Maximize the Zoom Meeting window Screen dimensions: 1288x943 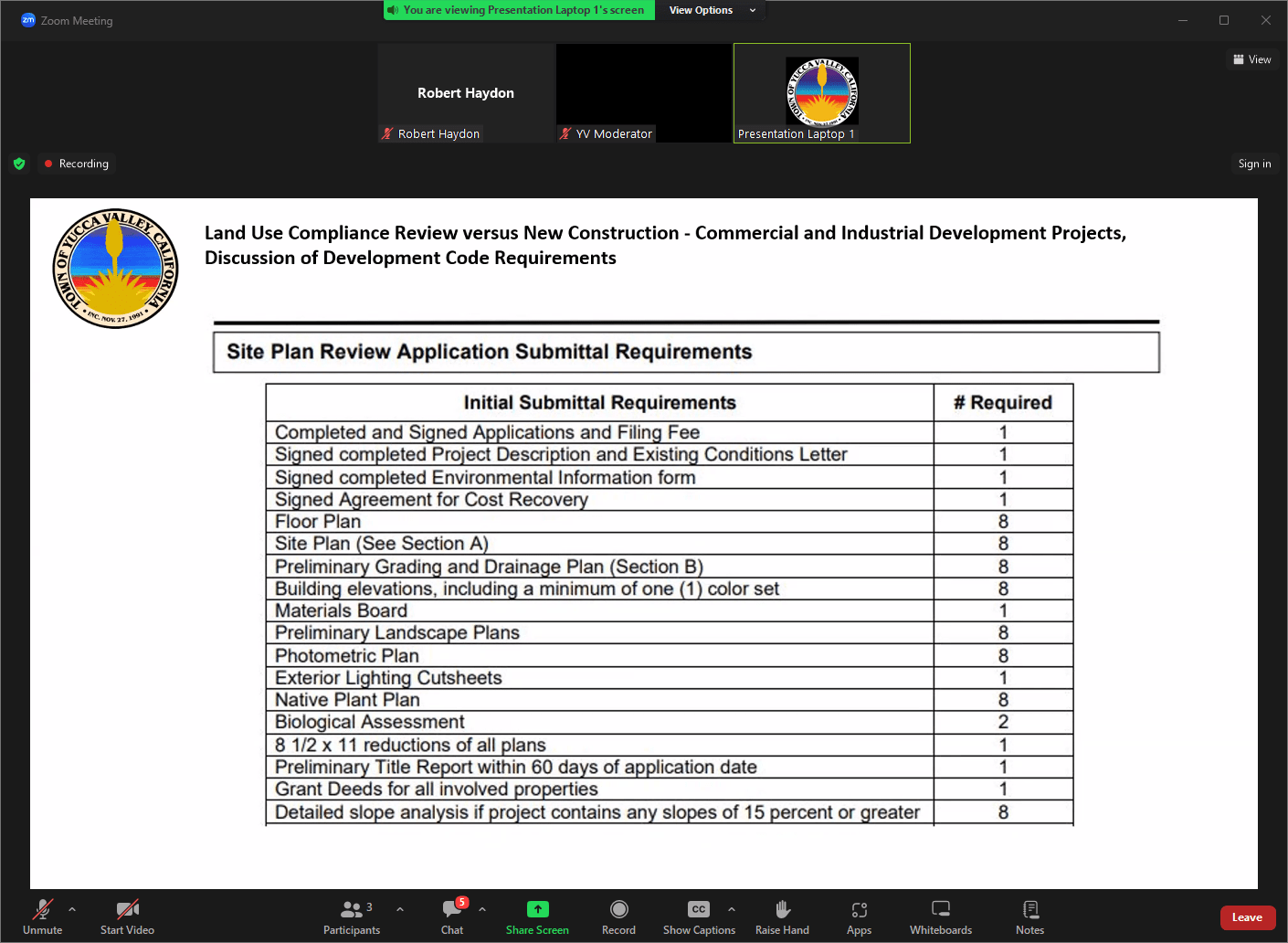click(x=1224, y=20)
